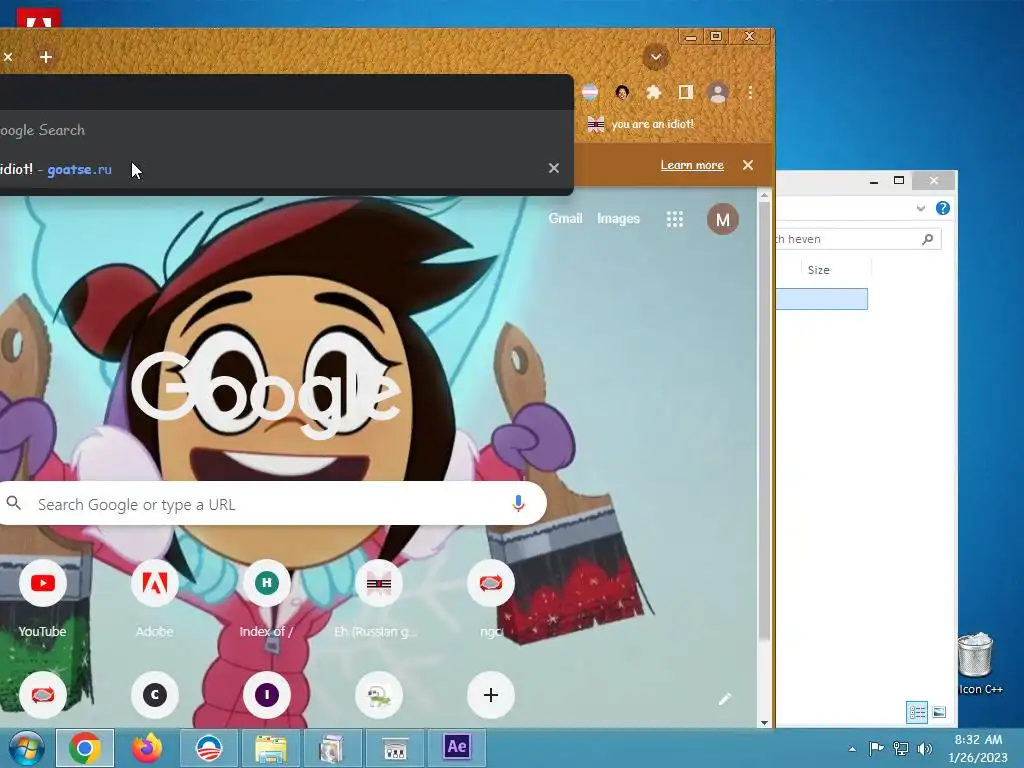The width and height of the screenshot is (1024, 768).
Task: Click the striped flag extension icon
Action: click(x=590, y=92)
